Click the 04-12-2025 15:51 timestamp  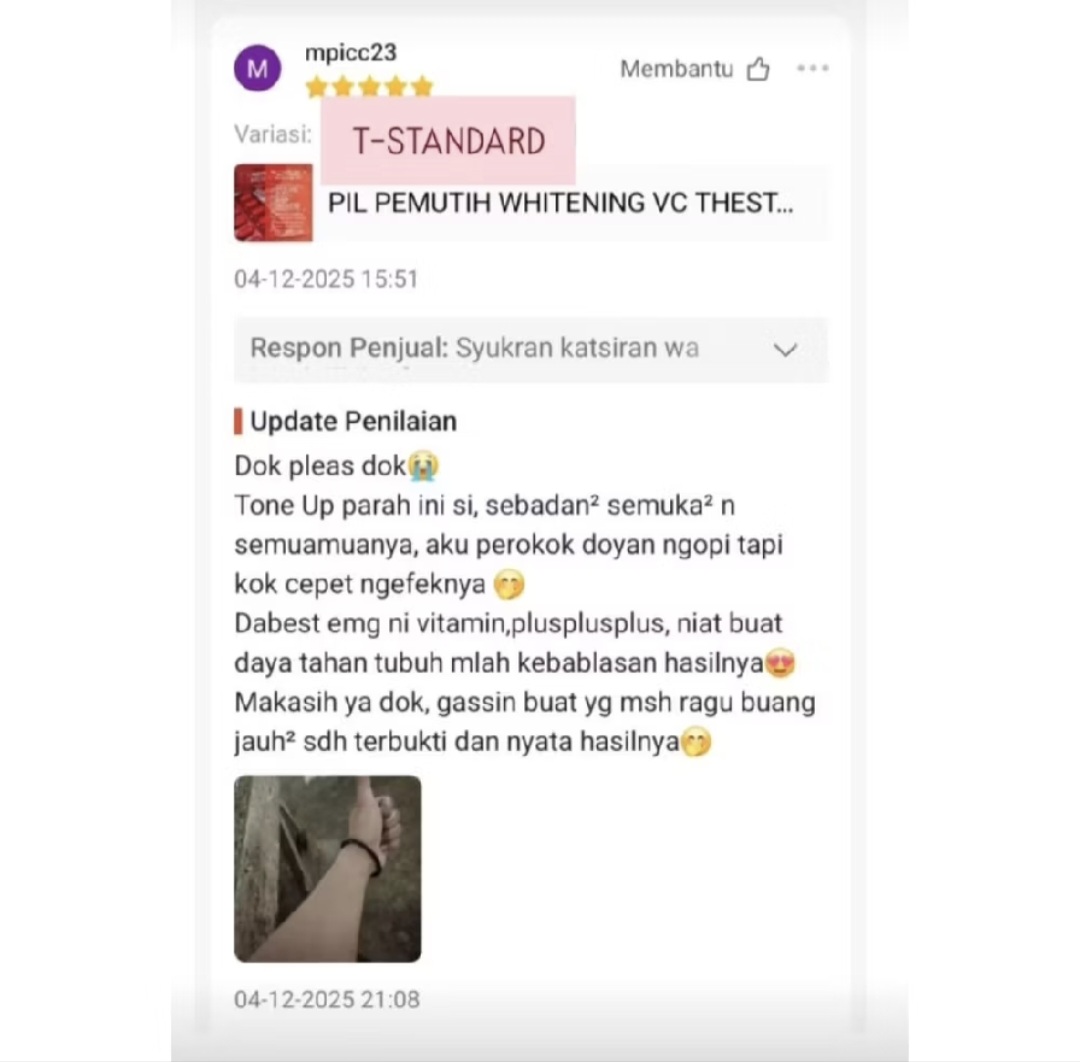[x=326, y=279]
